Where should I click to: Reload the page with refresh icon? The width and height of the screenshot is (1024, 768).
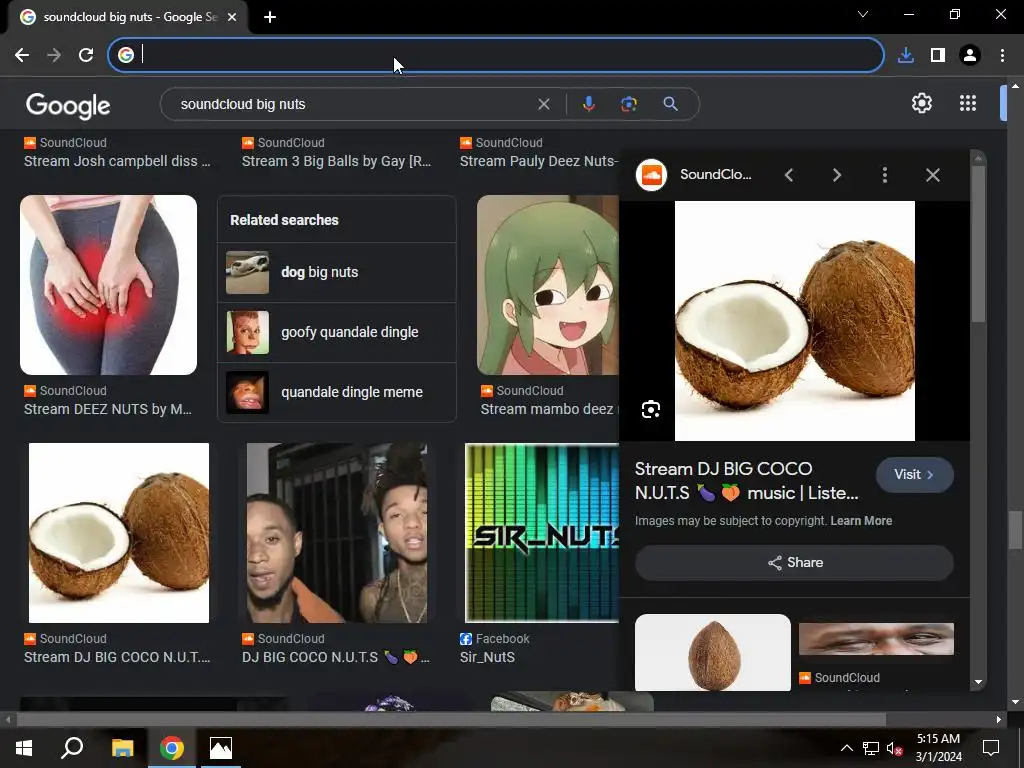coord(86,55)
